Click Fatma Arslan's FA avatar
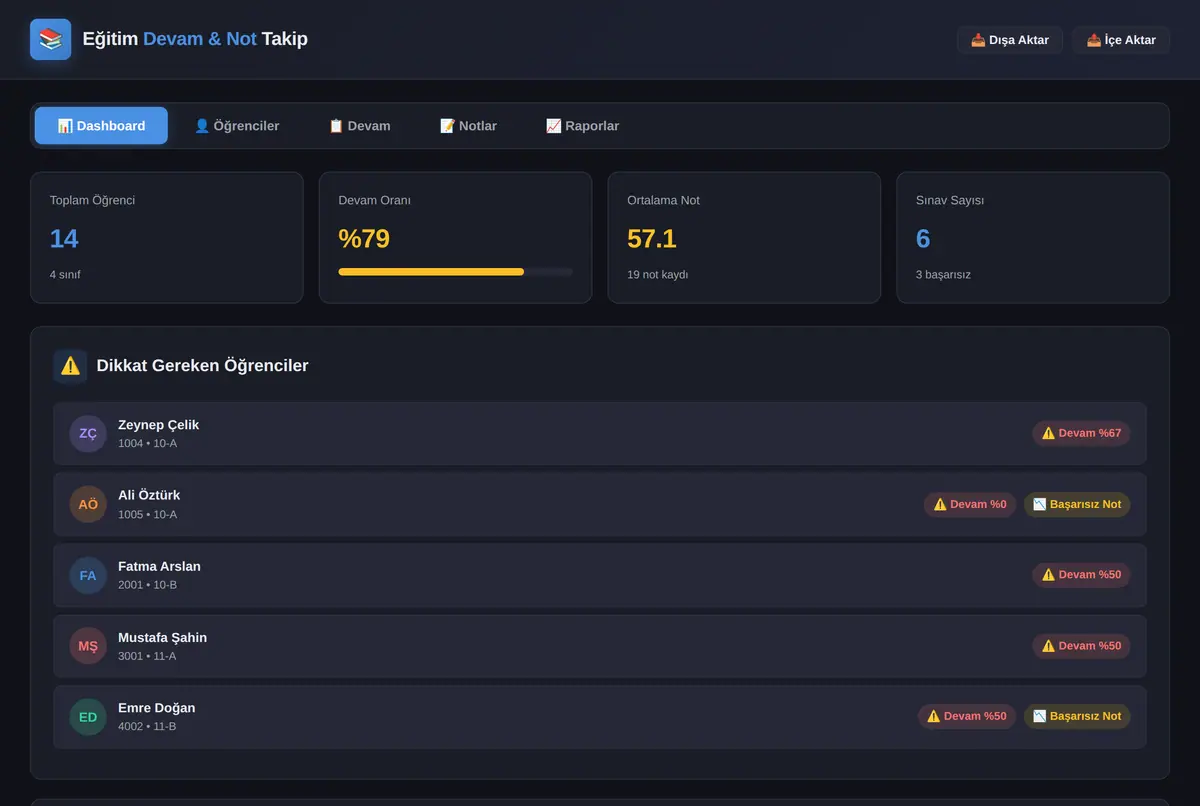 (88, 575)
